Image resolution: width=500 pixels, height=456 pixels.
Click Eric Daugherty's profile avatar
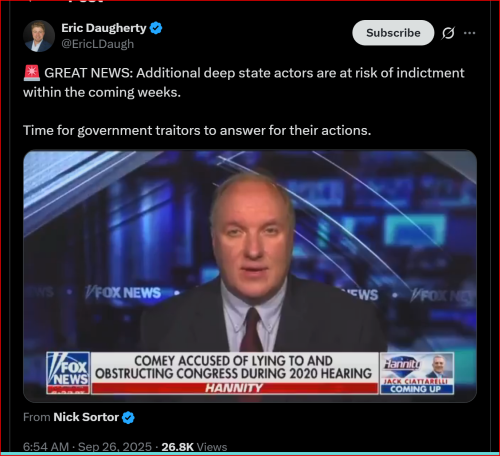pyautogui.click(x=39, y=36)
